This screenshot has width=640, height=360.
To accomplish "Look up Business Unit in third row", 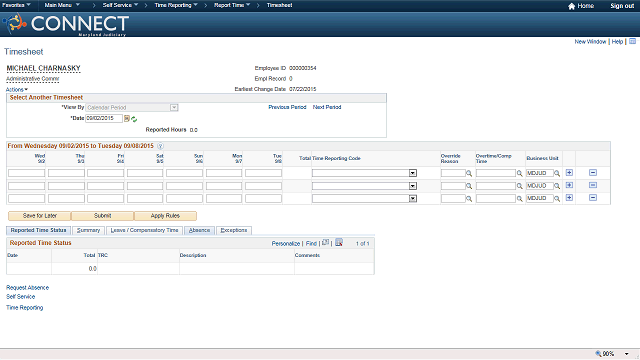I will [x=557, y=199].
